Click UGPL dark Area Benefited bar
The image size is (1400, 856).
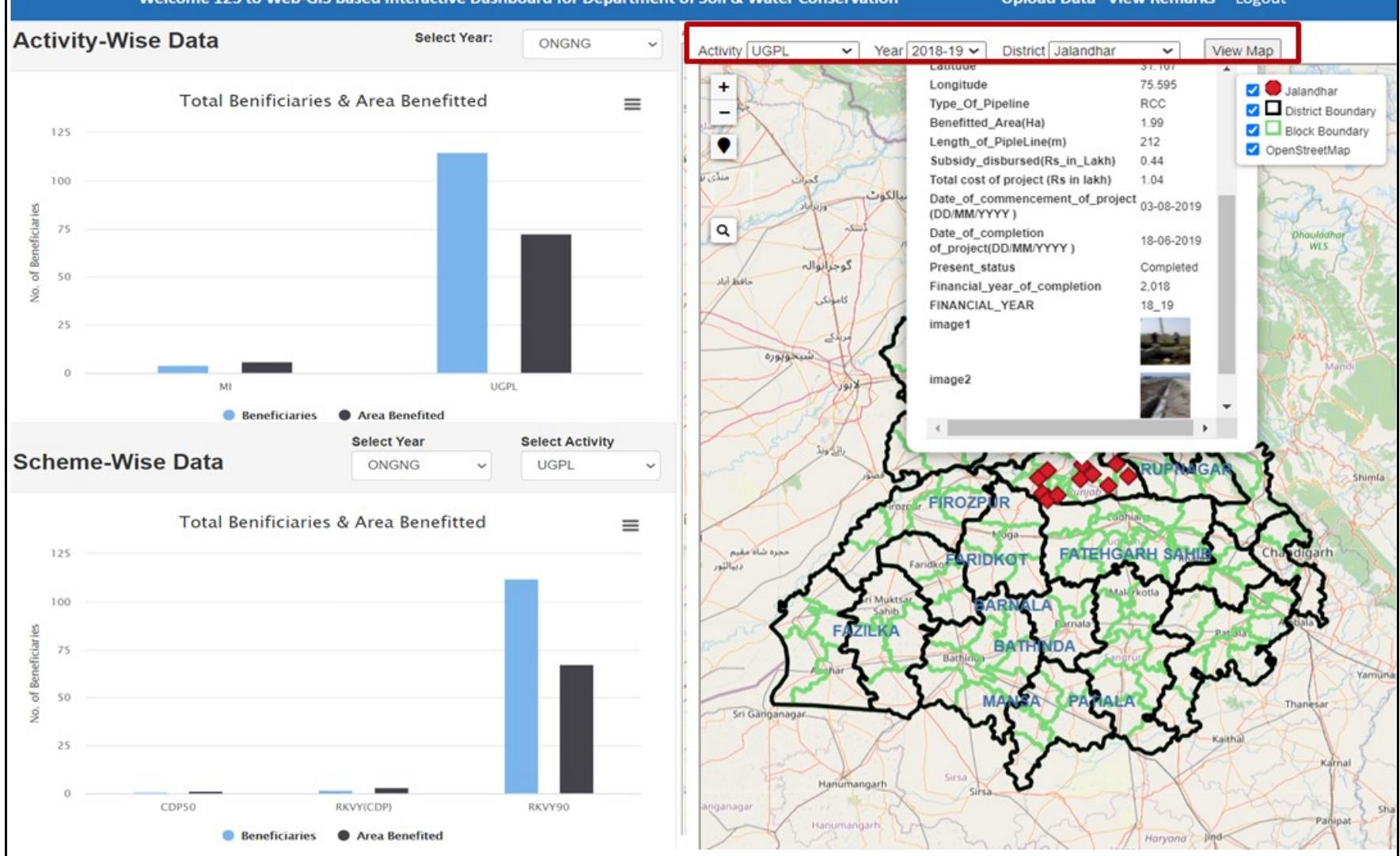[x=545, y=303]
